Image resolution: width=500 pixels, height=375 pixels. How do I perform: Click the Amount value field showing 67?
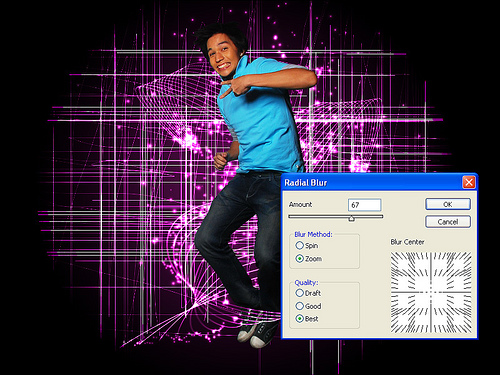tap(365, 205)
